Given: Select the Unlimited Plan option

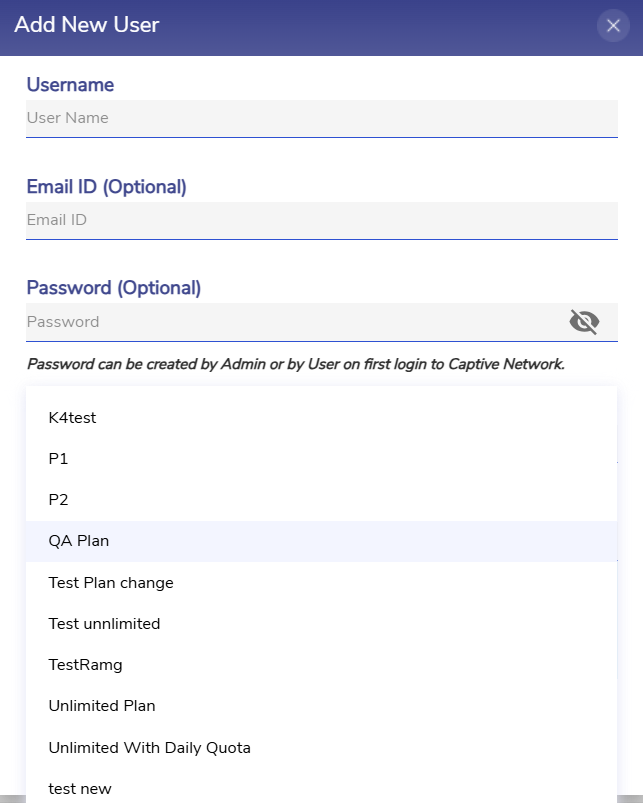Looking at the screenshot, I should coord(102,706).
